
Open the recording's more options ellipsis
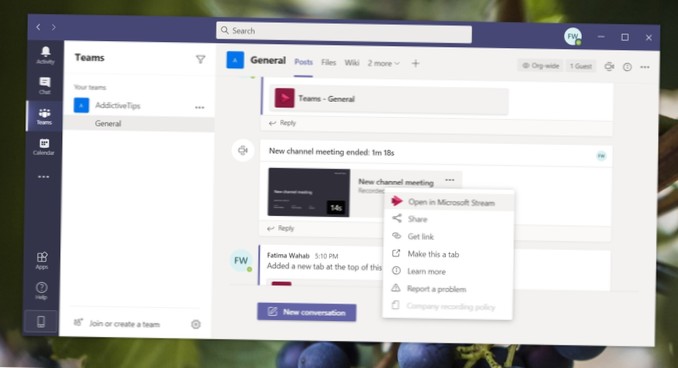pos(450,180)
